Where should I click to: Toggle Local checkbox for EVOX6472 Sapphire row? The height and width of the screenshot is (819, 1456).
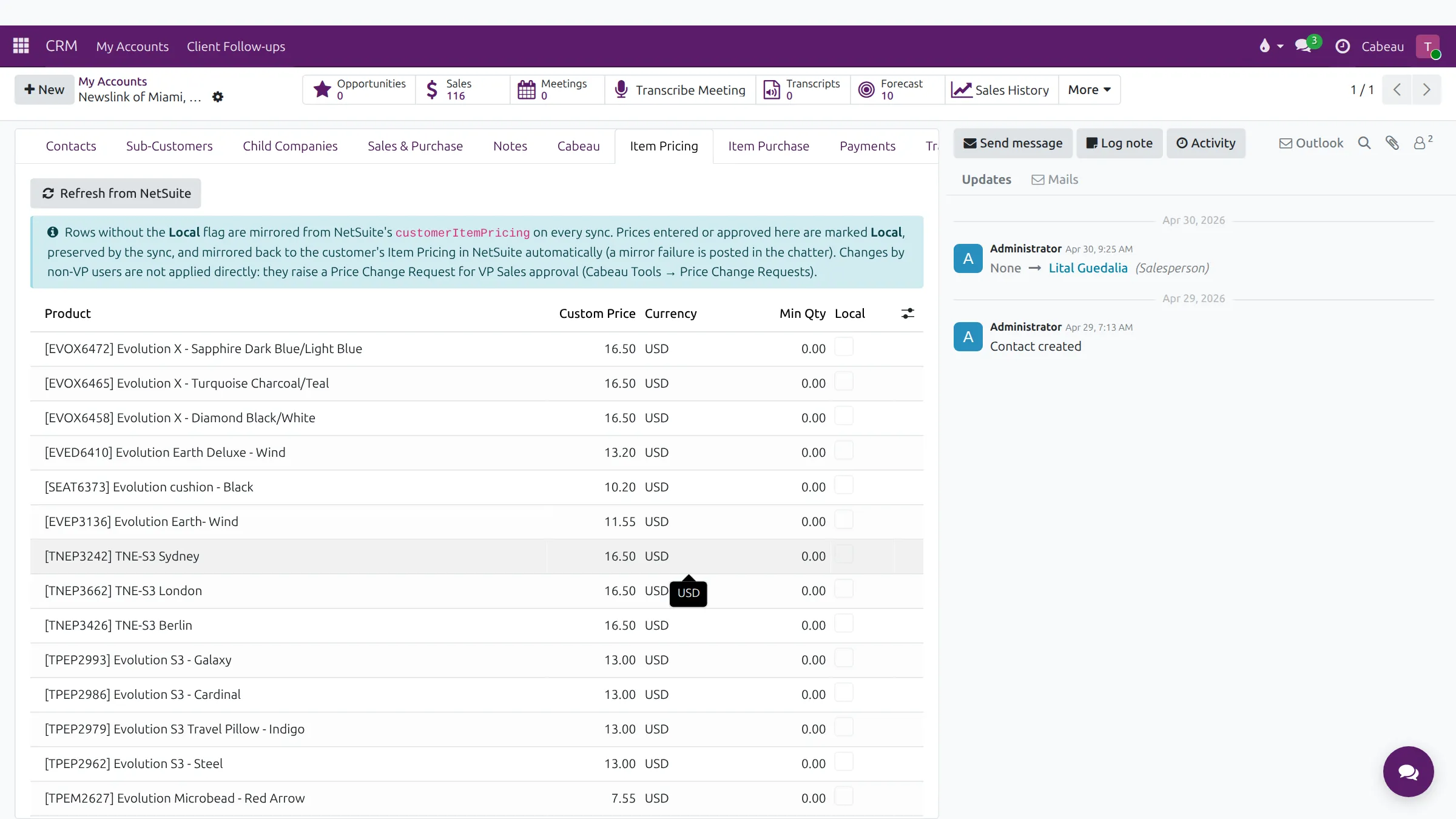(844, 347)
